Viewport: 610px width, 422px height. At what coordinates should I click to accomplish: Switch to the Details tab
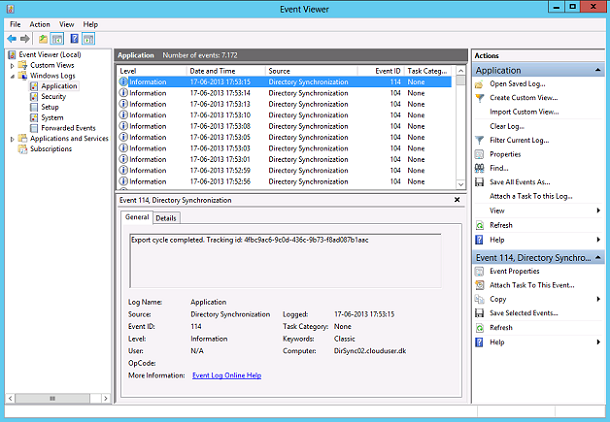tap(166, 218)
